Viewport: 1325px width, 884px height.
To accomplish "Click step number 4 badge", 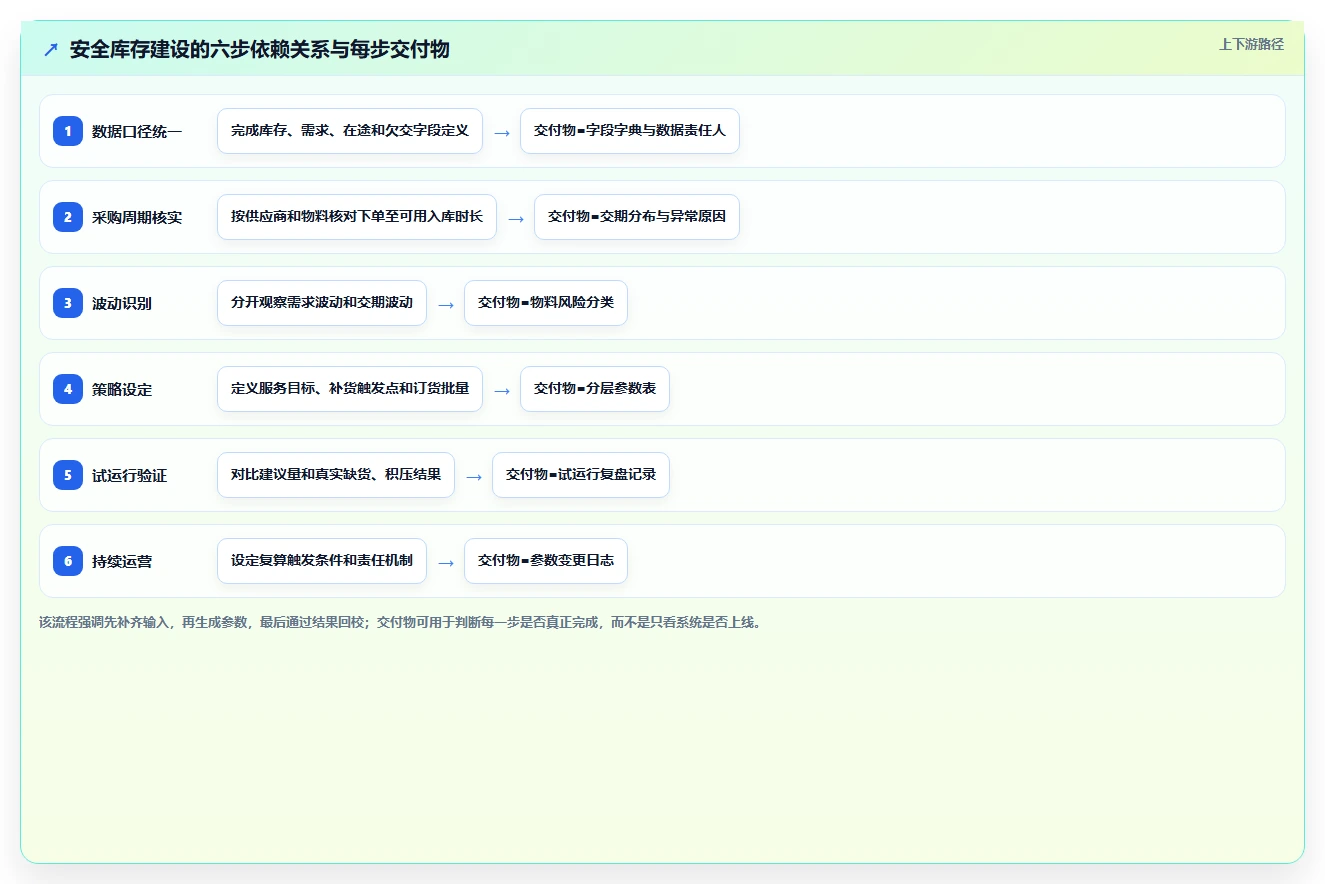I will click(x=68, y=388).
